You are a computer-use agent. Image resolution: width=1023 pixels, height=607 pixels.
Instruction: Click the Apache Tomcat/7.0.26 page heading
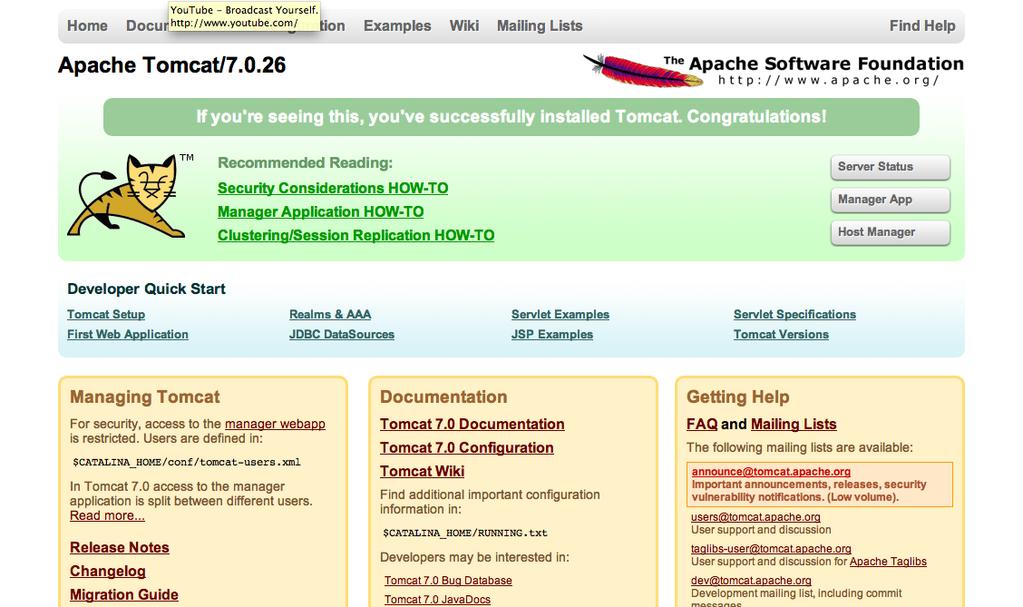click(x=172, y=65)
